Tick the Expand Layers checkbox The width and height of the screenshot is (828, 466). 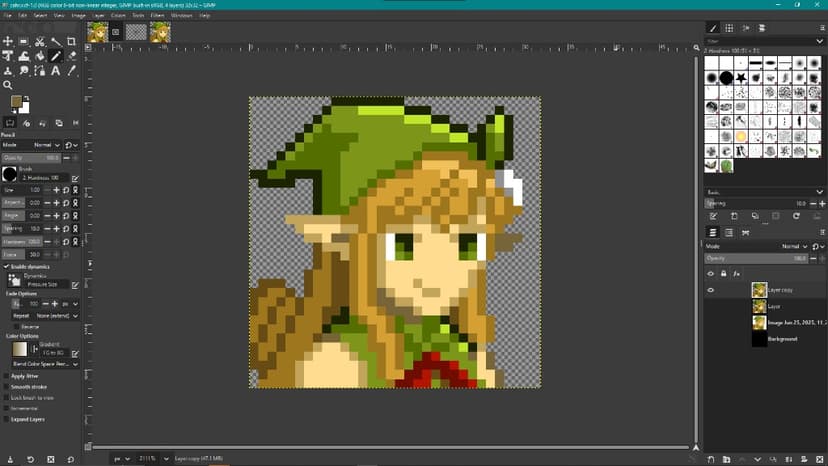(x=6, y=419)
